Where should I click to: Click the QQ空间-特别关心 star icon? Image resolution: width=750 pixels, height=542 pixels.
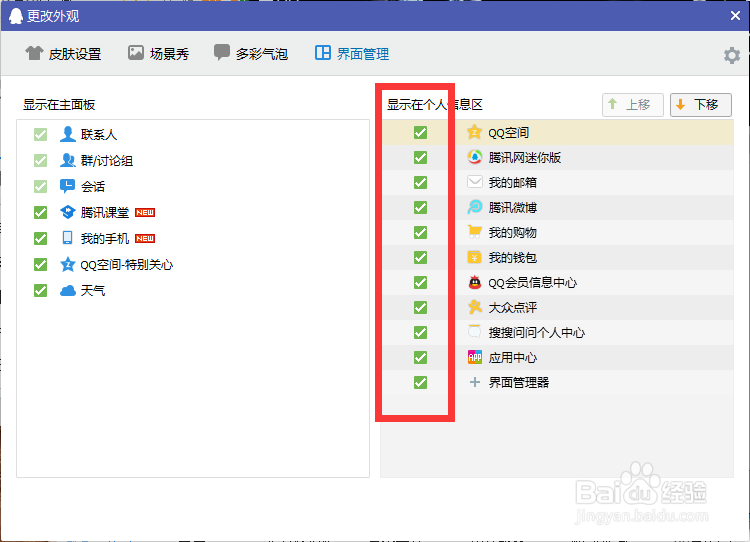tap(67, 264)
